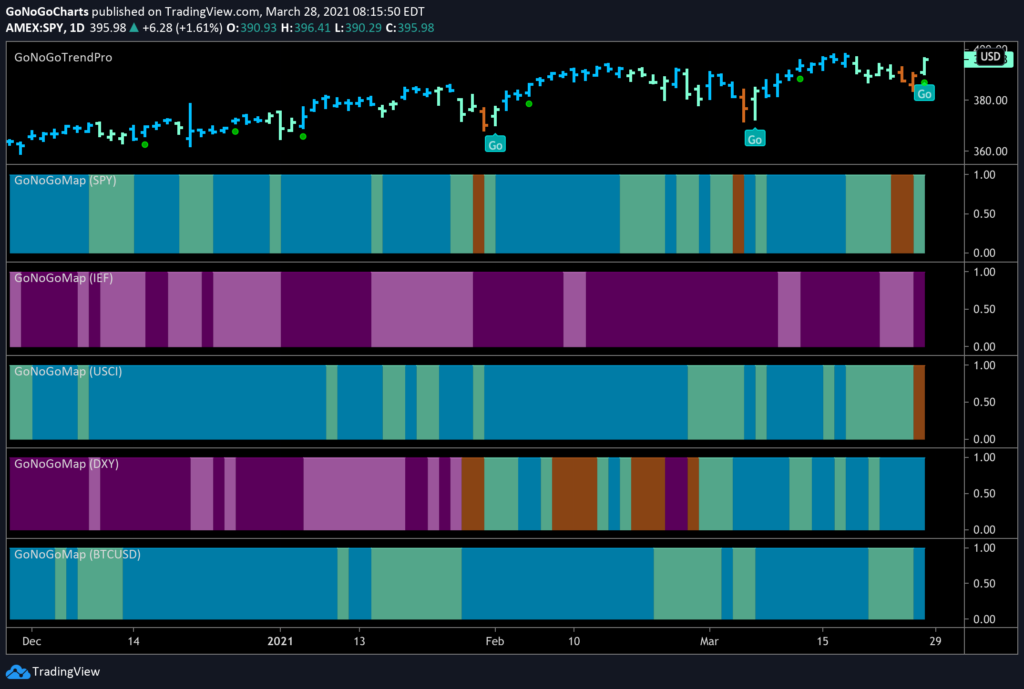The image size is (1024, 689).
Task: Click the 29 label on time axis
Action: (935, 641)
